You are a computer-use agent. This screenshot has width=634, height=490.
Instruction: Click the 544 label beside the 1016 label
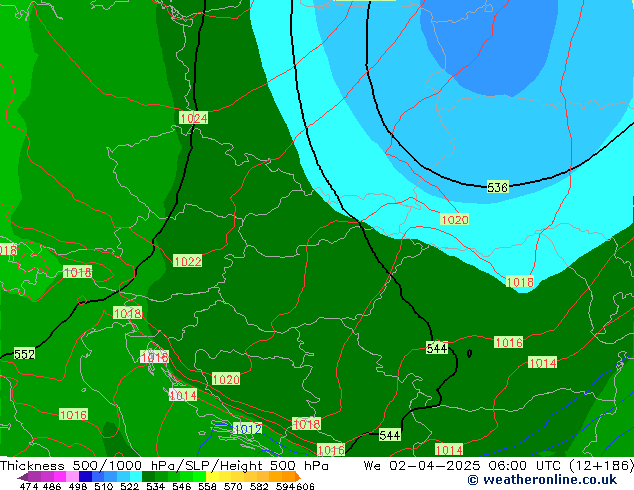(x=437, y=348)
